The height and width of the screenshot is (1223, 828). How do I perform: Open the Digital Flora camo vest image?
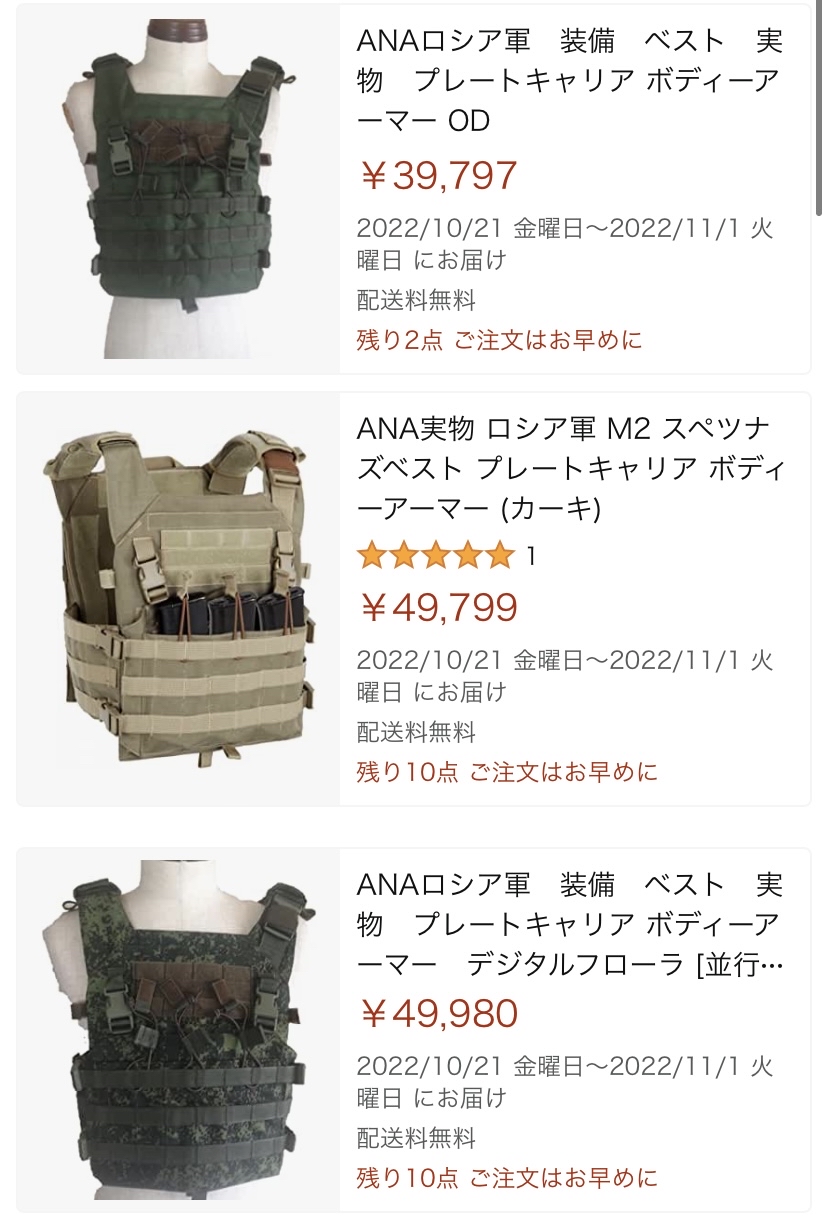(x=178, y=1030)
